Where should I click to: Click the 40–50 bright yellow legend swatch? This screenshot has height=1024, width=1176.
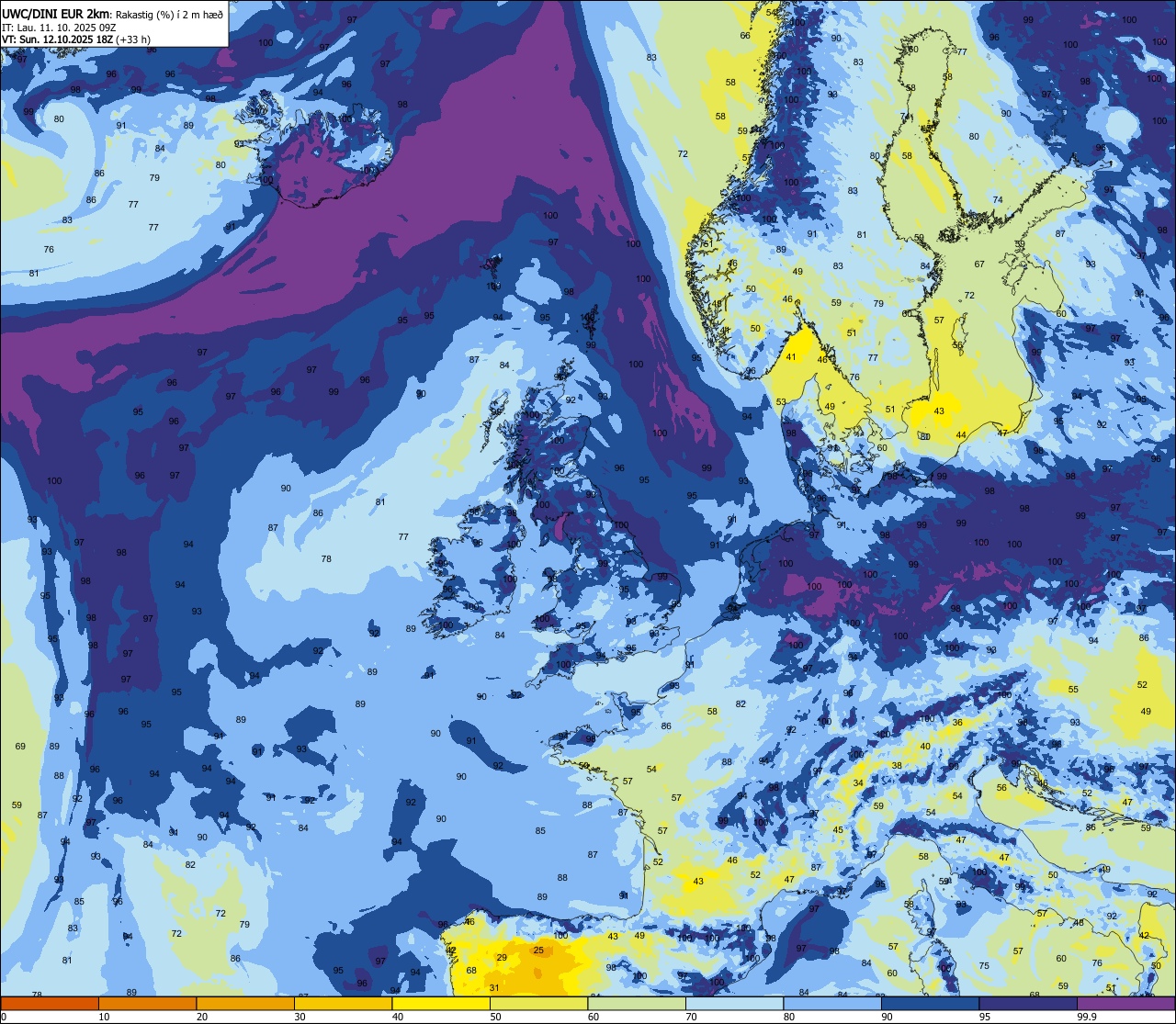441,1003
